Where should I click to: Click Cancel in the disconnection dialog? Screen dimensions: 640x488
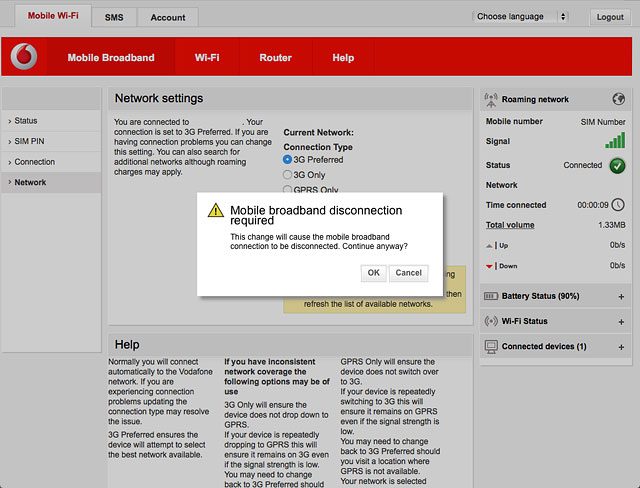[x=409, y=273]
